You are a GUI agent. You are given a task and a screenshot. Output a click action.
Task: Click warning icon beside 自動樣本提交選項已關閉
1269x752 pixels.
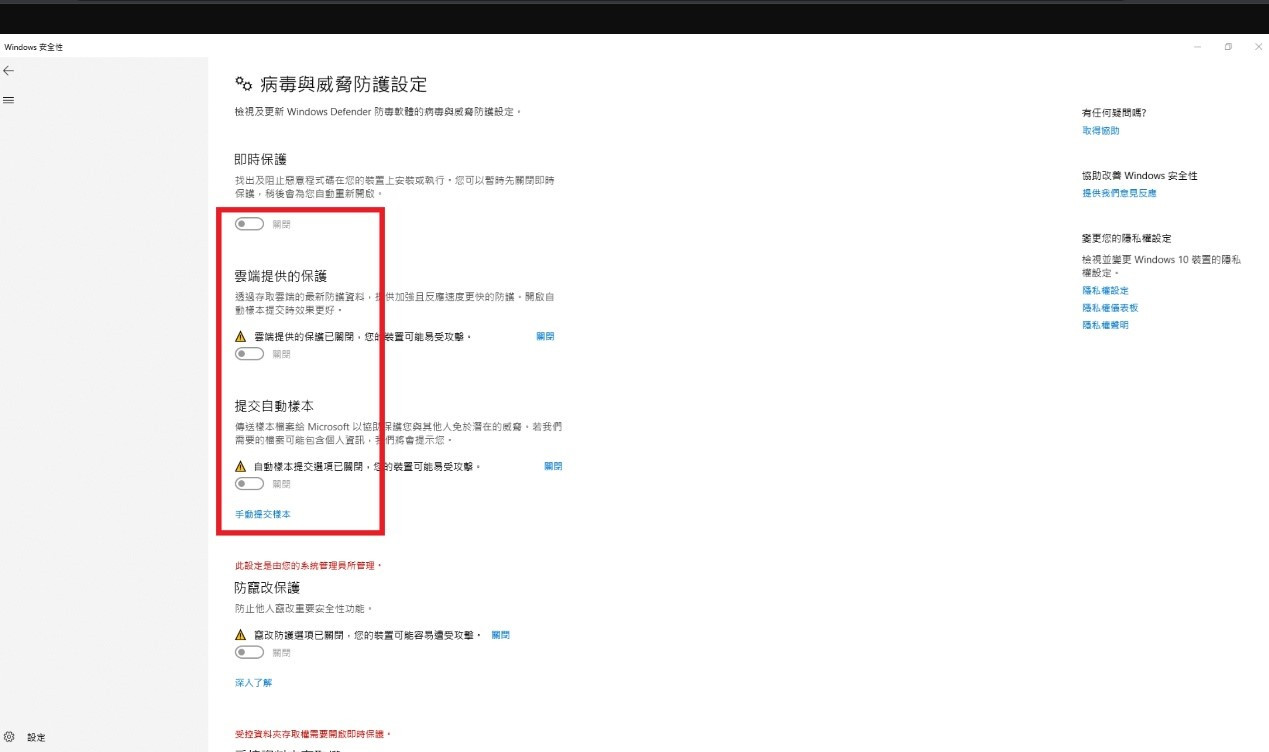pyautogui.click(x=240, y=466)
